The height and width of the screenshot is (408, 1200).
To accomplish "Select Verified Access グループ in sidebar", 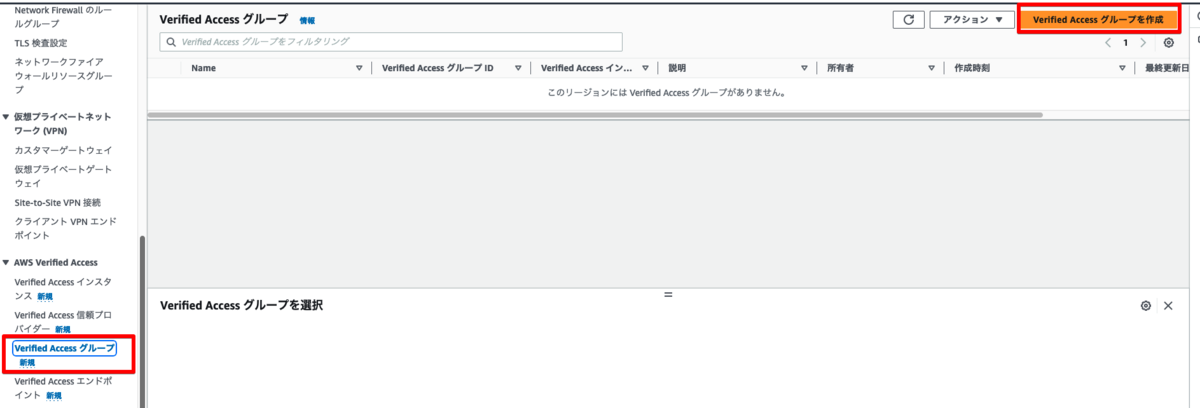I will pyautogui.click(x=65, y=348).
